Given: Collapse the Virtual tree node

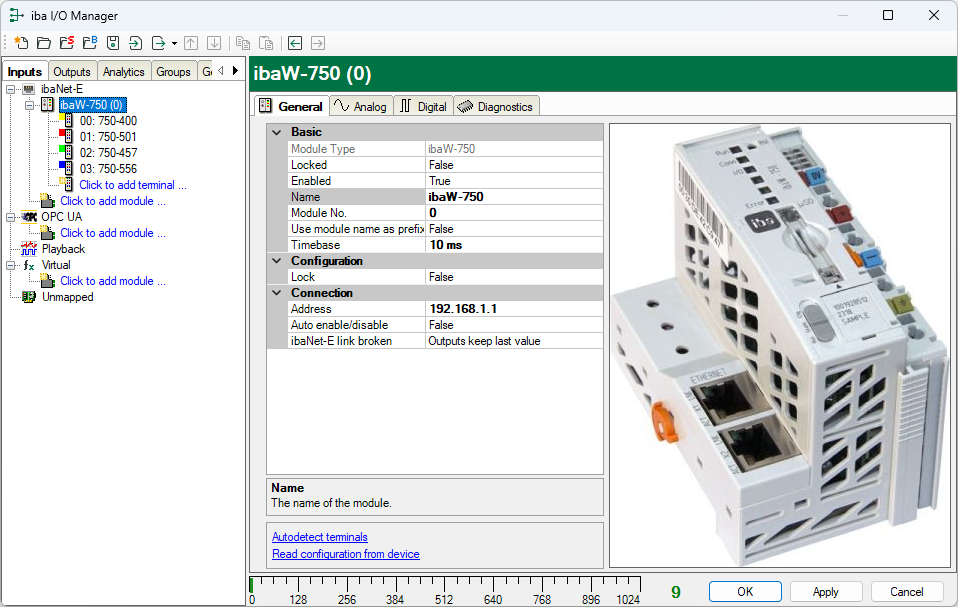Looking at the screenshot, I should point(10,265).
